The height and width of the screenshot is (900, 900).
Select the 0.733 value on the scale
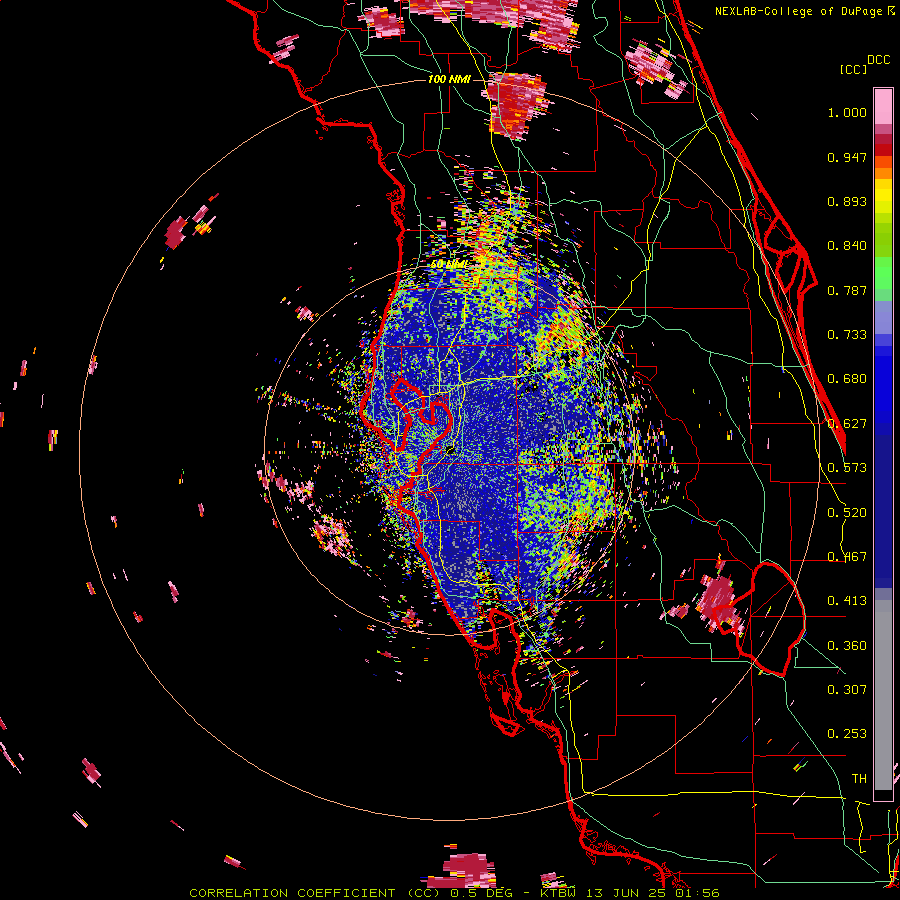click(x=847, y=335)
